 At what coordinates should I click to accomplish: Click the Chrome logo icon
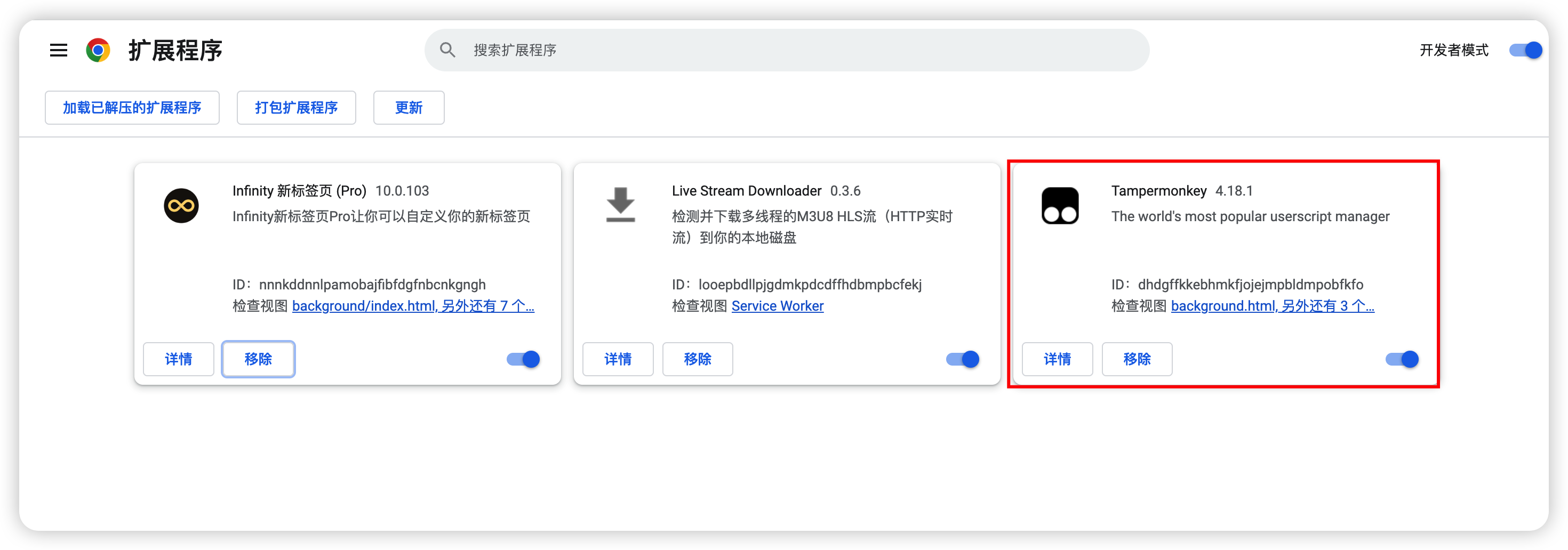[98, 50]
